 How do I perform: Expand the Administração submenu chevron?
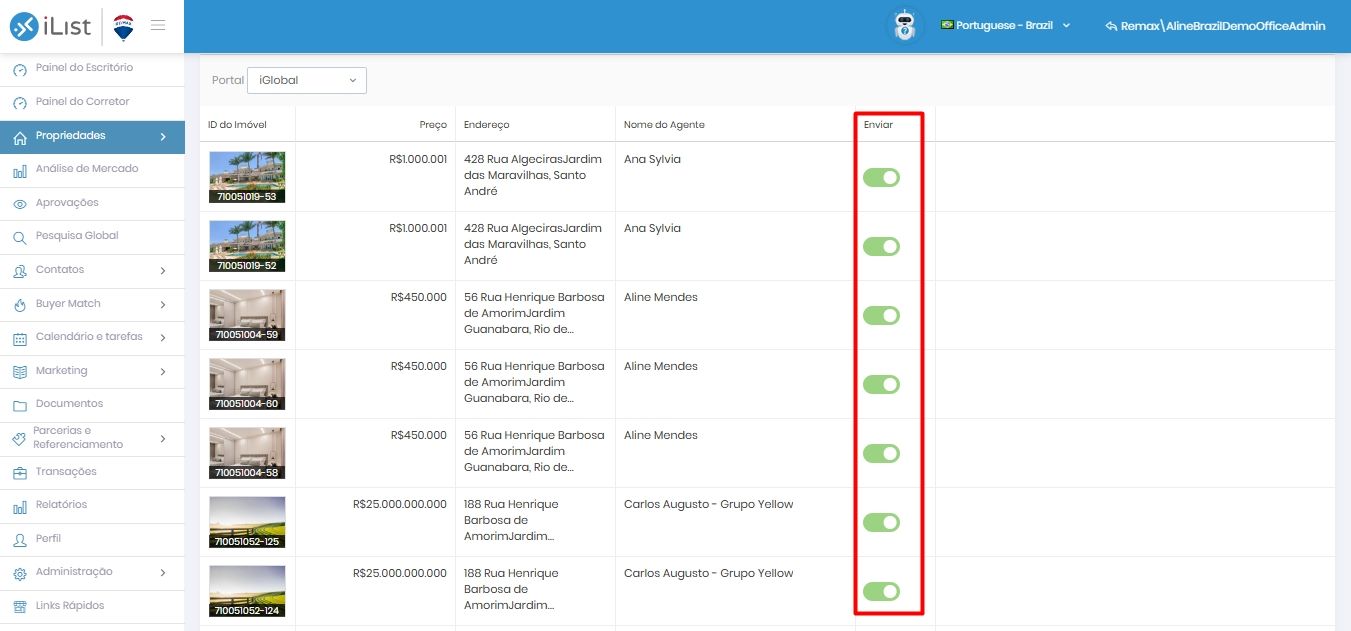coord(163,573)
